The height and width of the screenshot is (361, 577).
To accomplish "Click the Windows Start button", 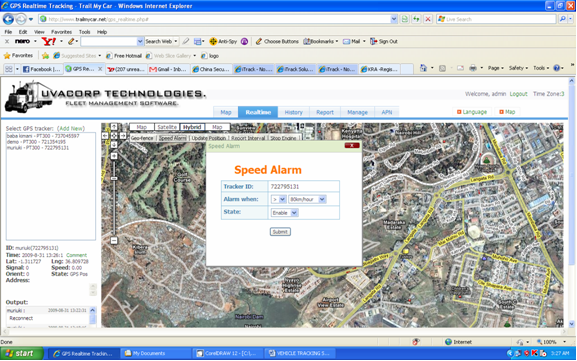I will pos(22,353).
